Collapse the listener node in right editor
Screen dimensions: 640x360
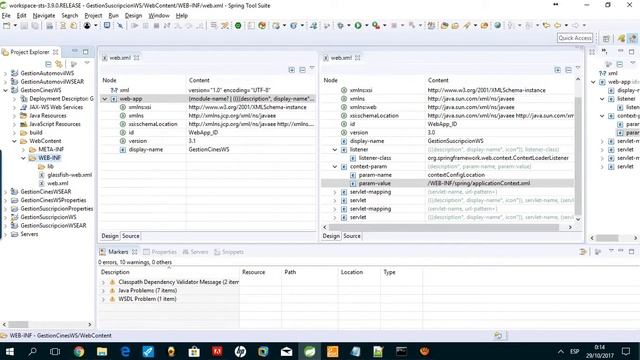pos(335,150)
